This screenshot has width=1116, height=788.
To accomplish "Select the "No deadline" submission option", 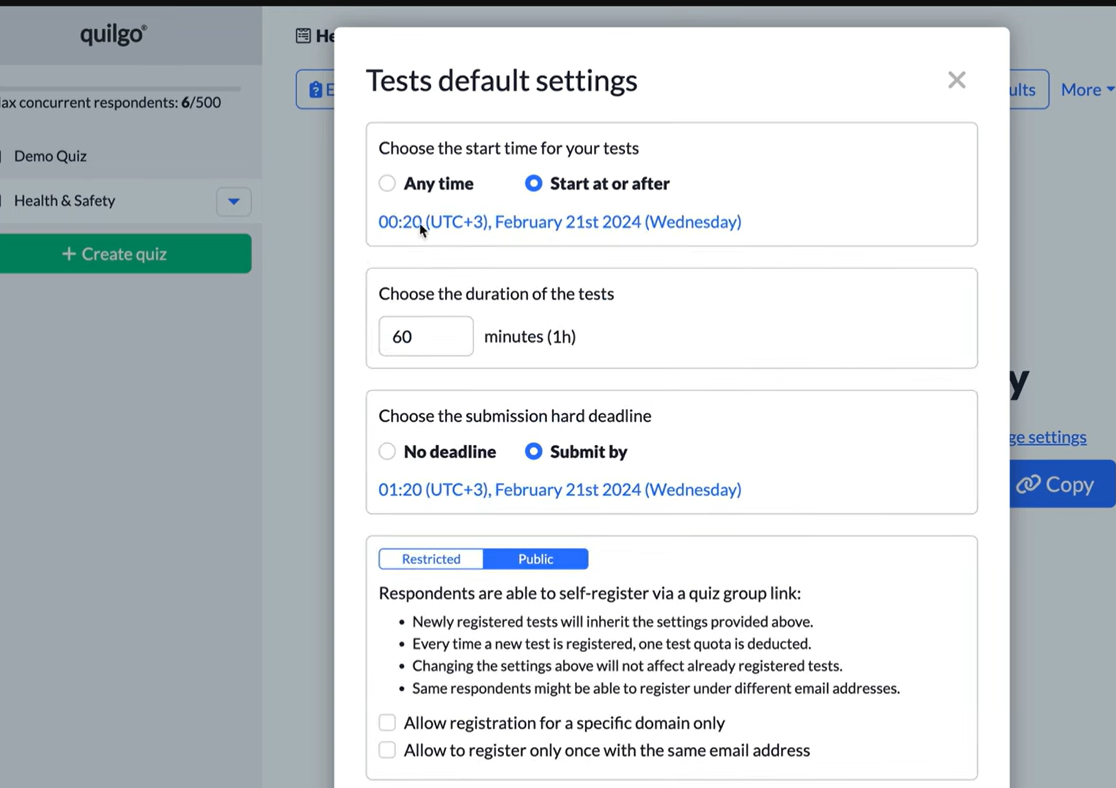I will [x=387, y=451].
